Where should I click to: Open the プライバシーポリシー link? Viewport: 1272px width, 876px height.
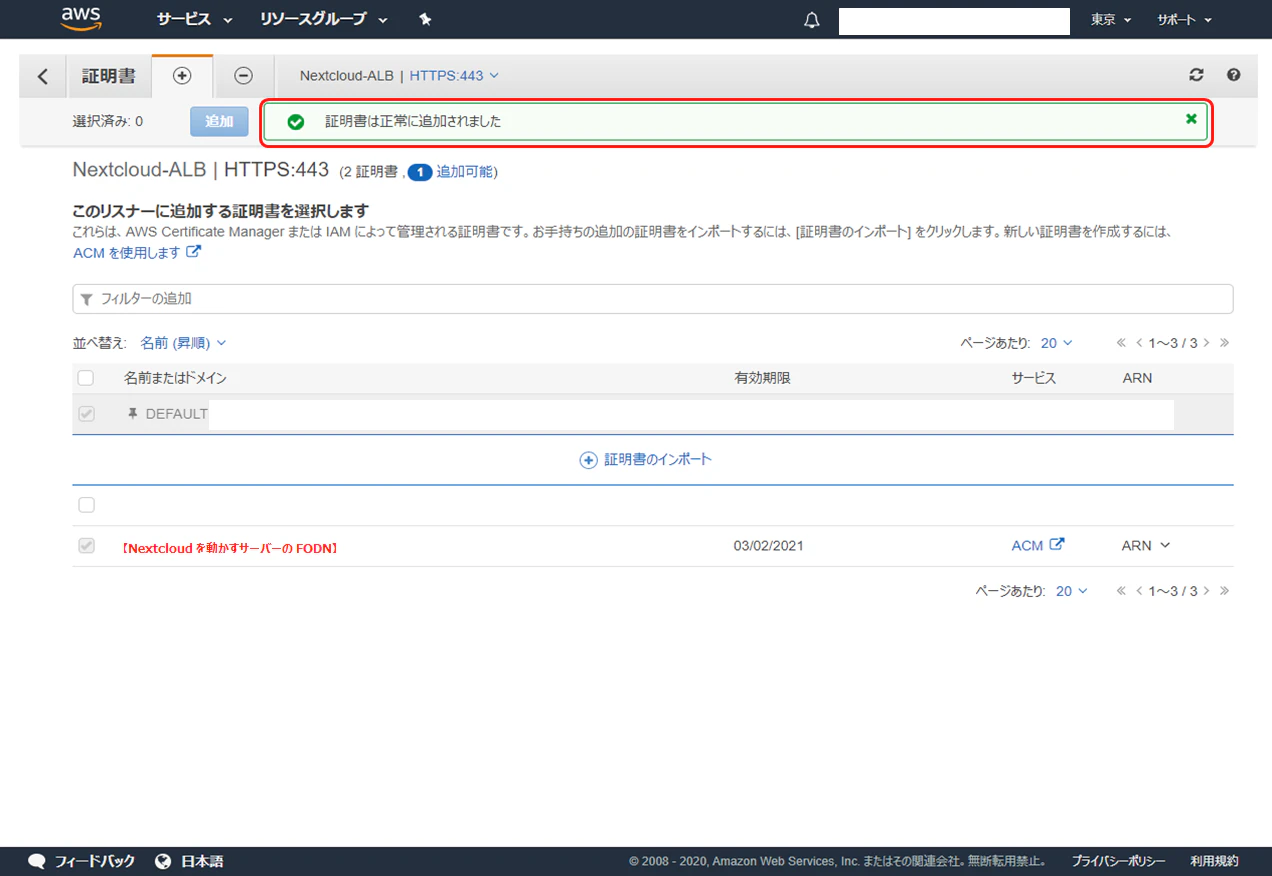pos(1119,861)
